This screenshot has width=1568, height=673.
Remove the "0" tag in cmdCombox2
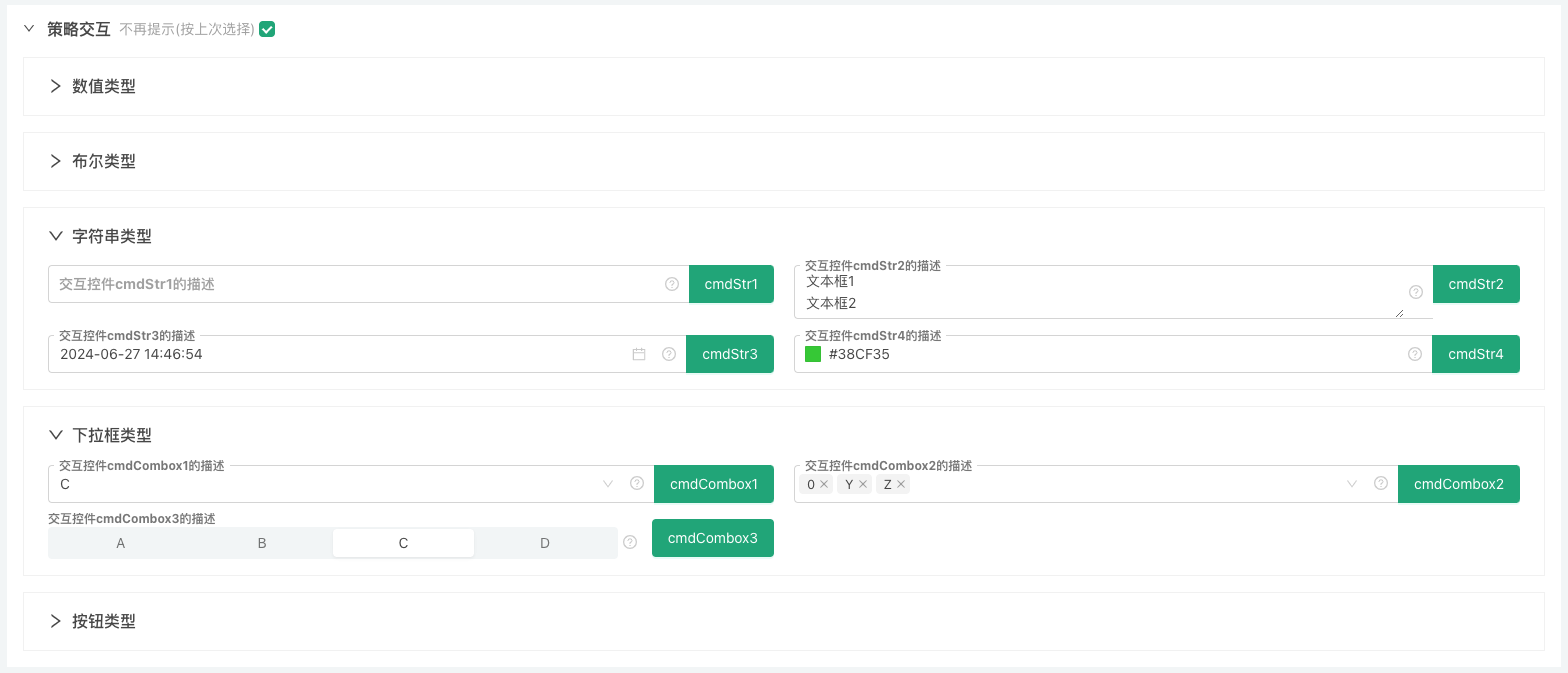(x=824, y=484)
